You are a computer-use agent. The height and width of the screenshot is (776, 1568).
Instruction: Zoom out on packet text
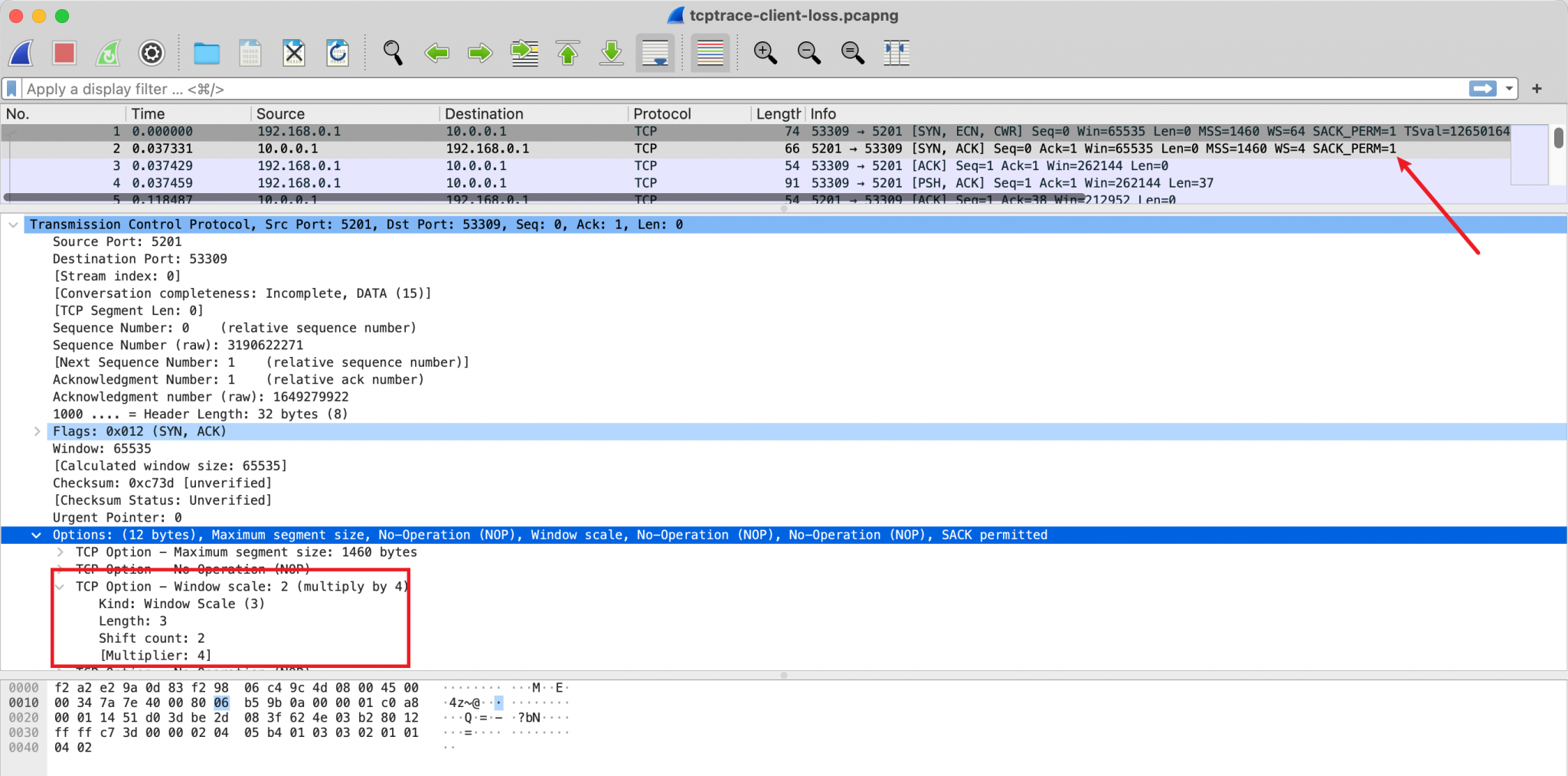coord(808,53)
